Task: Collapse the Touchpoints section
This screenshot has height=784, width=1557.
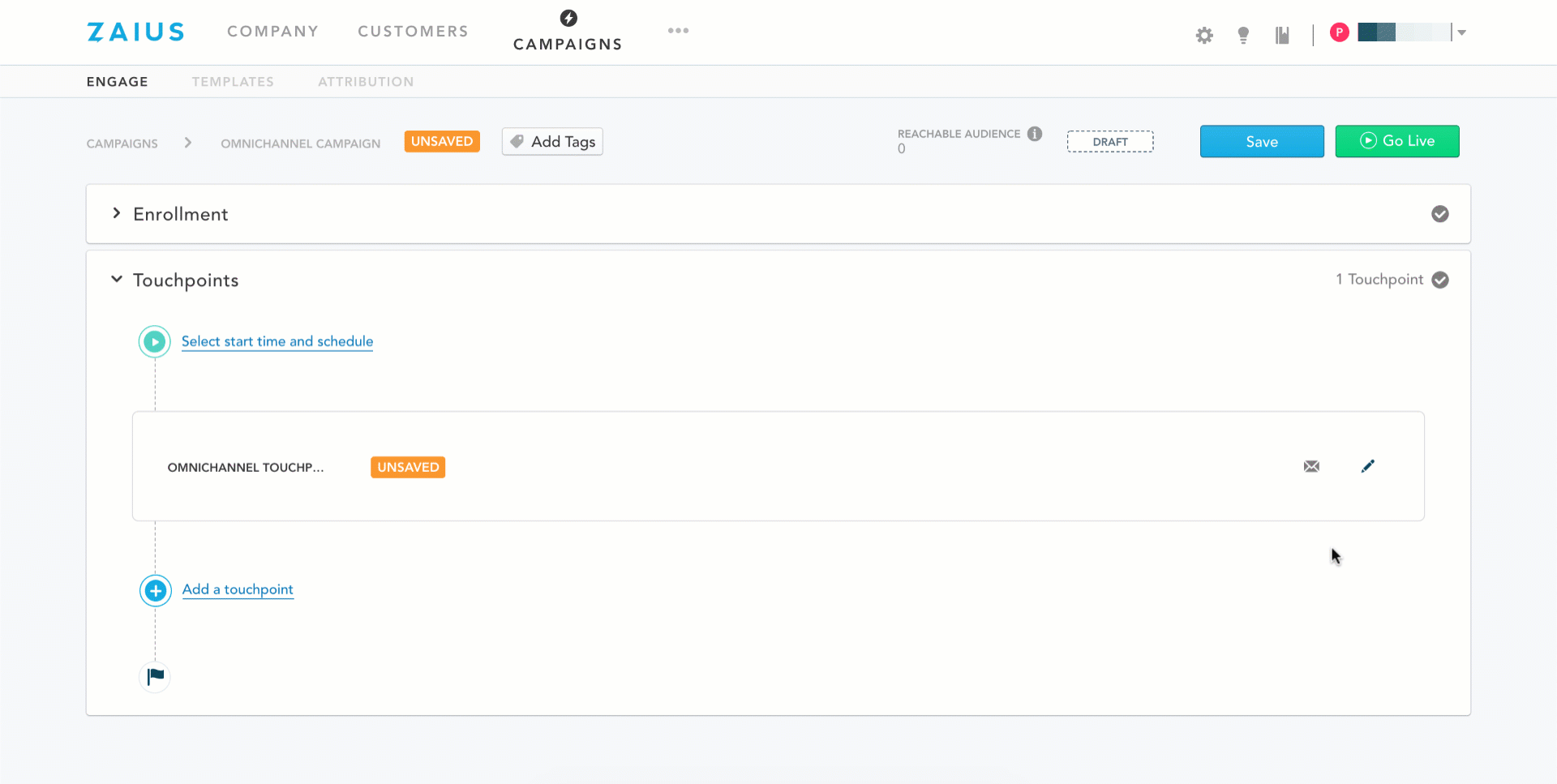Action: tap(117, 279)
